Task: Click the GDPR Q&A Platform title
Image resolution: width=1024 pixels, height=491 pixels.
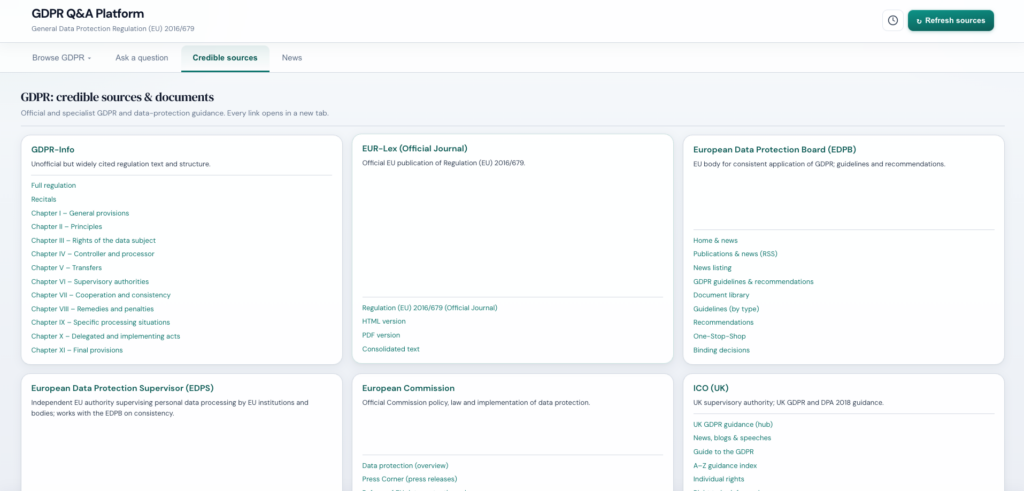Action: coord(88,13)
